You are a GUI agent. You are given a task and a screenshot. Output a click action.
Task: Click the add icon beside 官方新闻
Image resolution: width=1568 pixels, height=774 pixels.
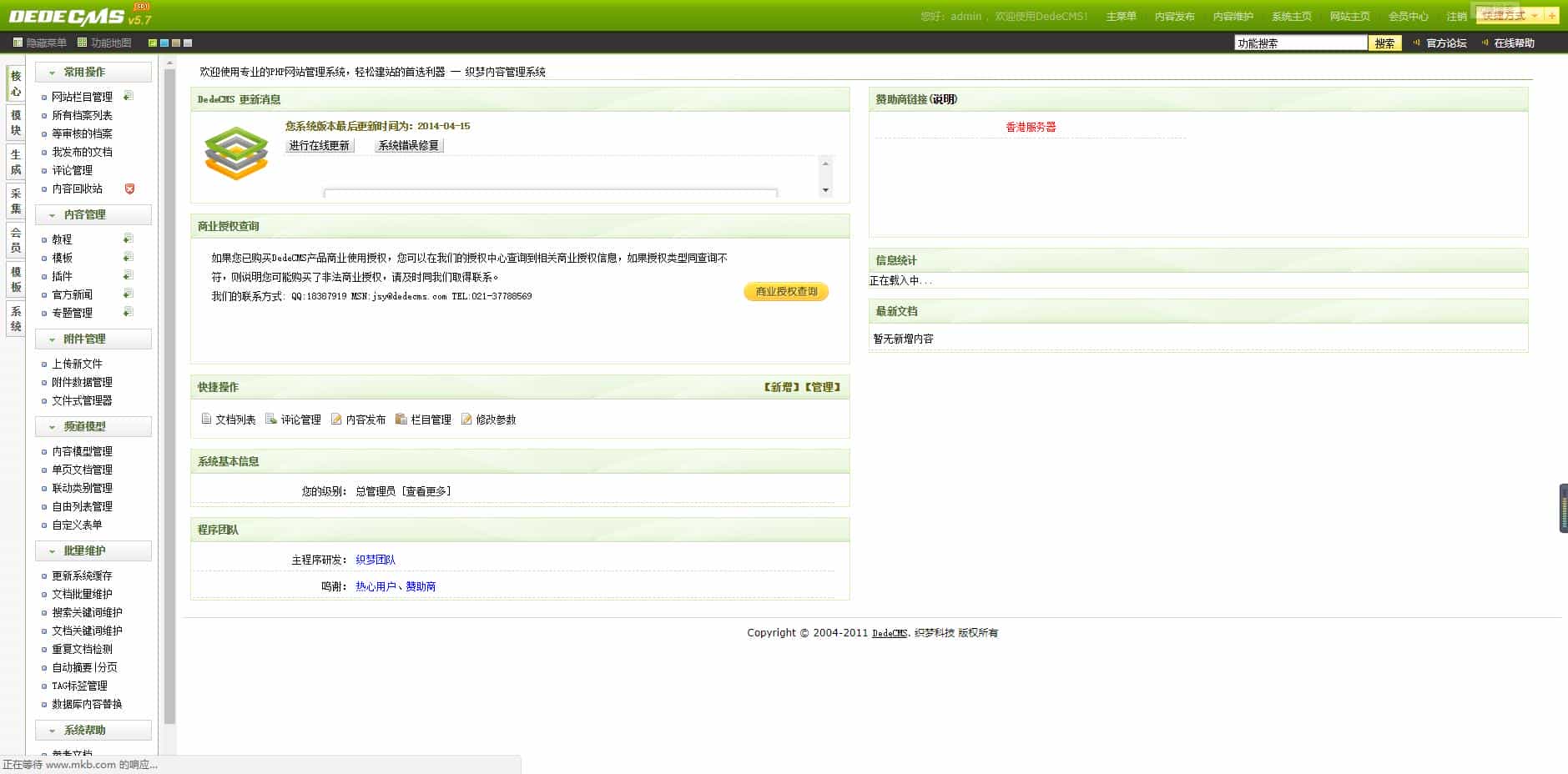129,294
